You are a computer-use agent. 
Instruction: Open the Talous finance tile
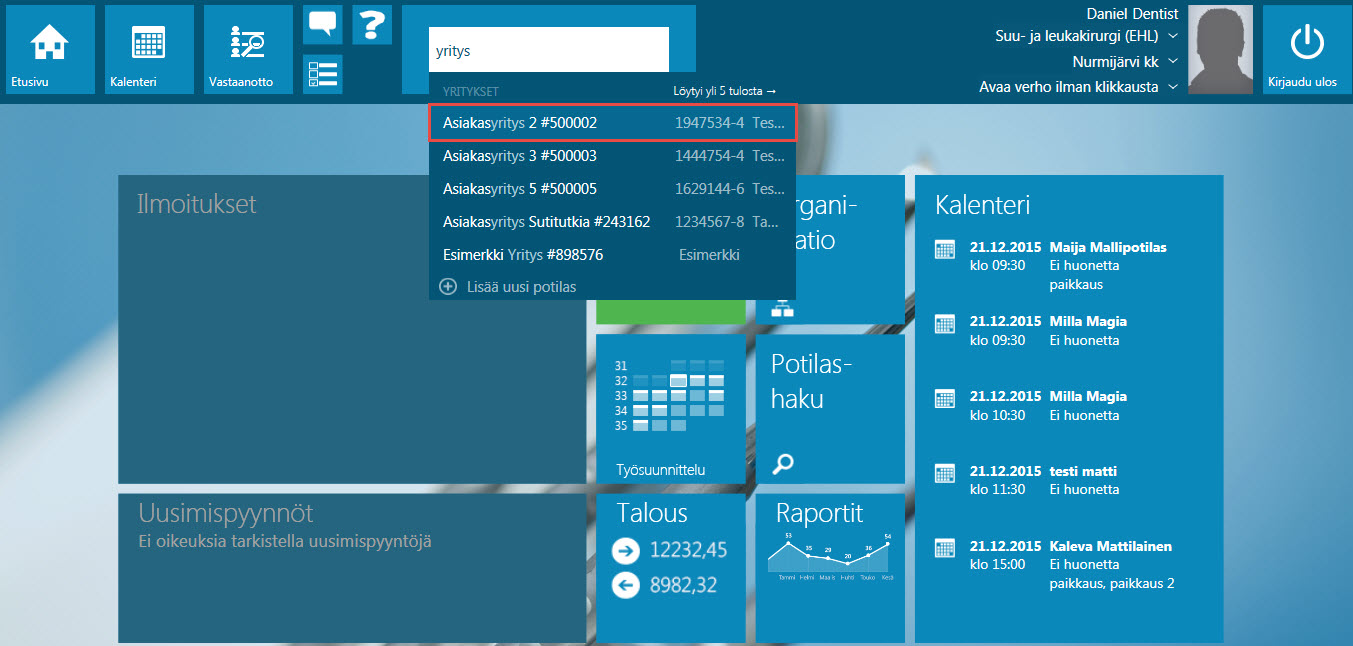click(x=670, y=566)
